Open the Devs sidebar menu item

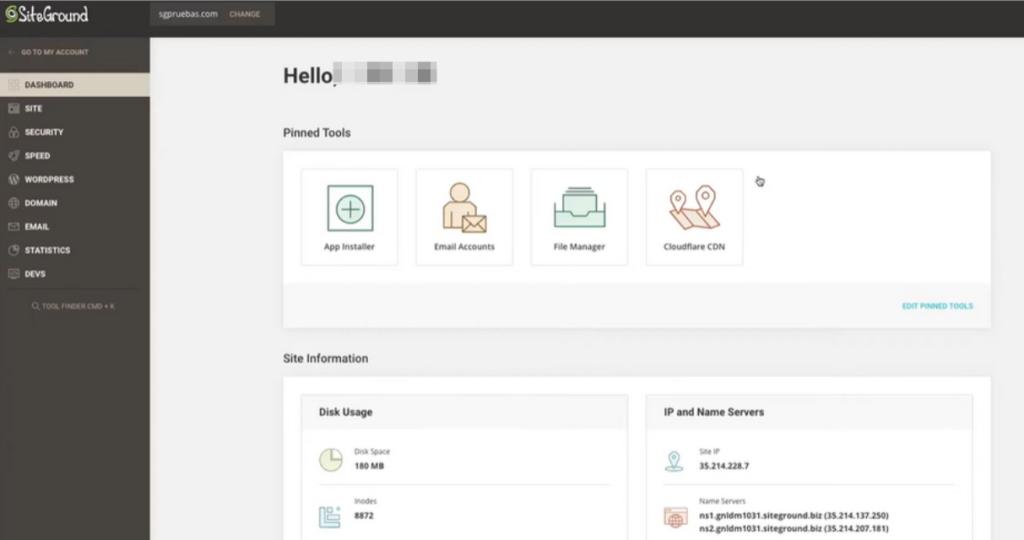coord(35,274)
